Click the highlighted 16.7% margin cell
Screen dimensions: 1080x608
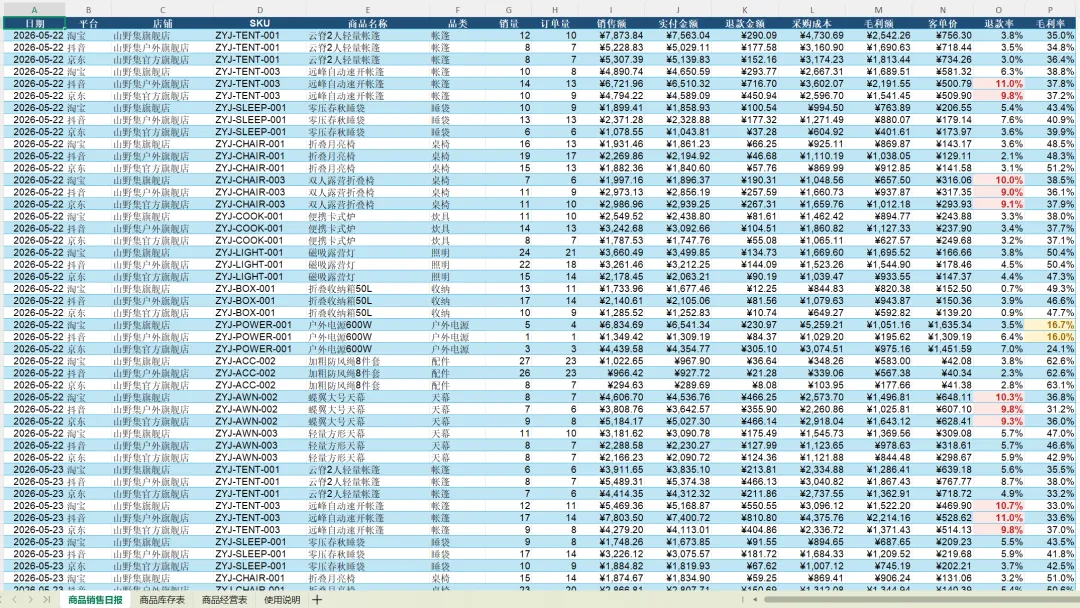1050,325
